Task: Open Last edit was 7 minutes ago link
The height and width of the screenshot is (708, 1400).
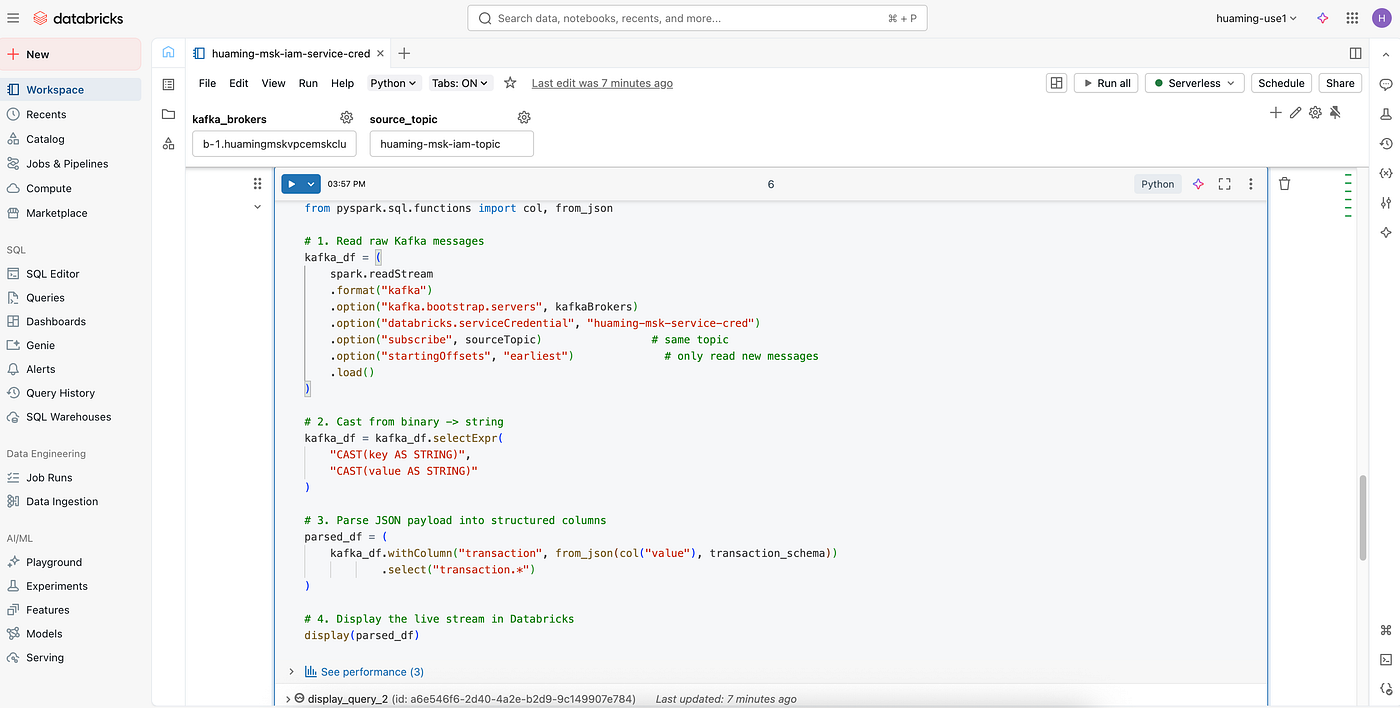Action: [x=602, y=83]
